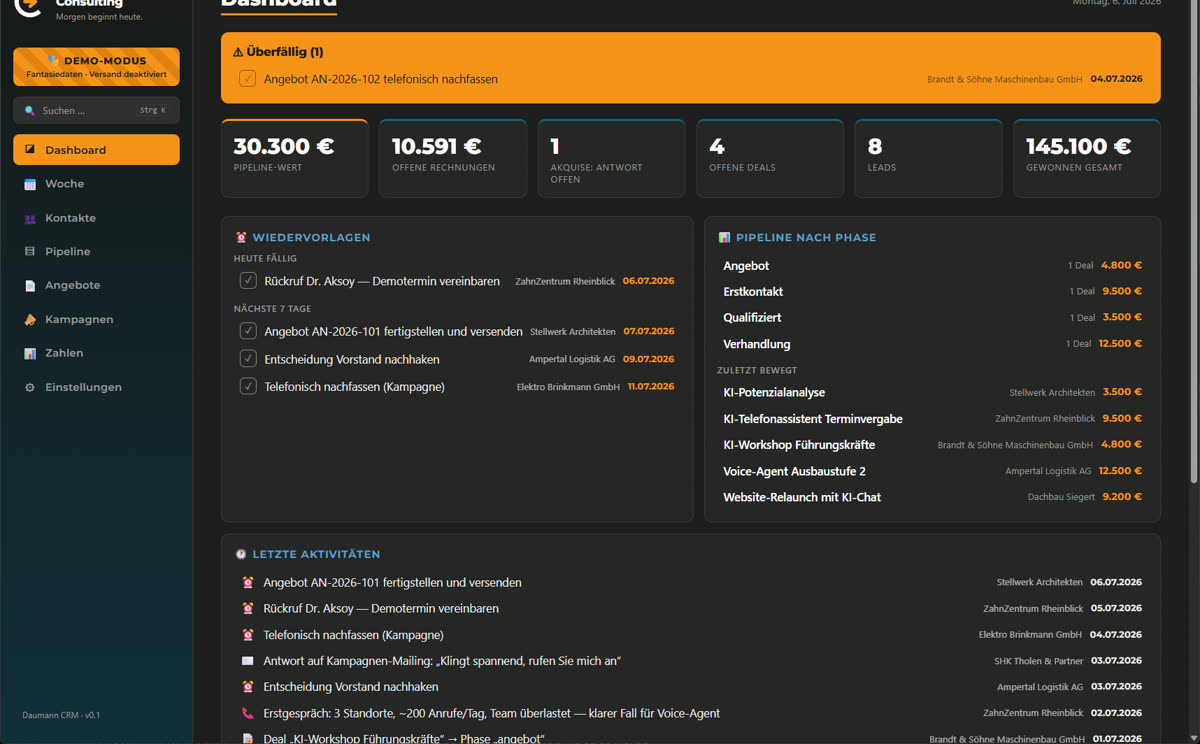This screenshot has width=1200, height=744.
Task: Click the Dashboard sidebar icon
Action: point(30,150)
